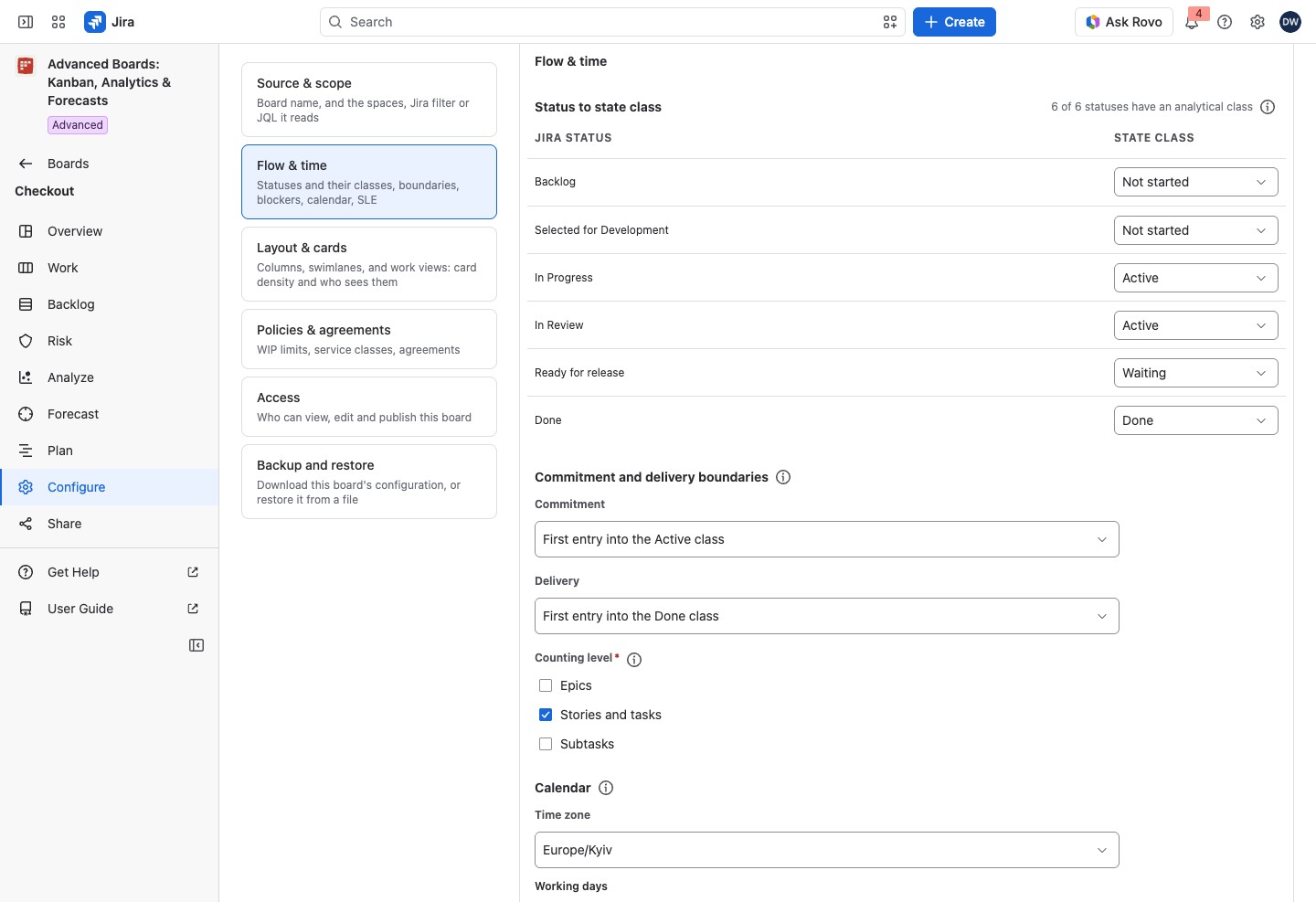The image size is (1316, 902).
Task: Open state class dropdown for In Review
Action: pyautogui.click(x=1195, y=325)
